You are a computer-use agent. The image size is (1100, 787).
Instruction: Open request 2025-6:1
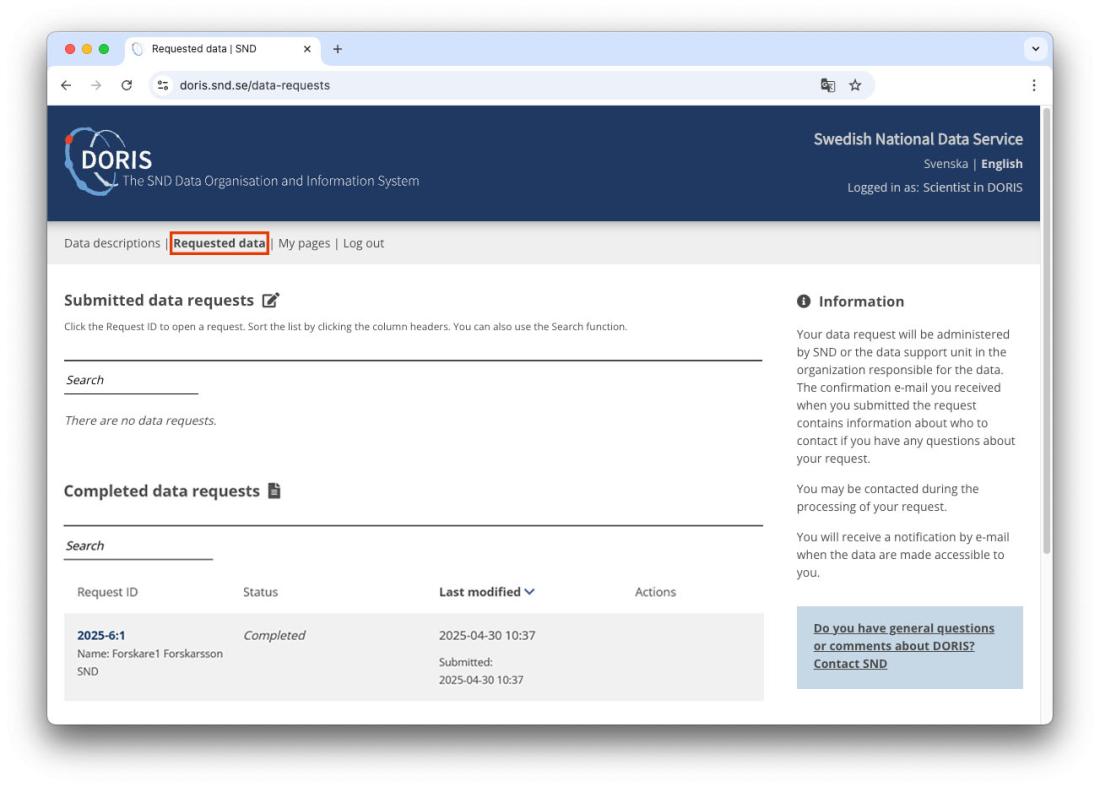pos(101,635)
